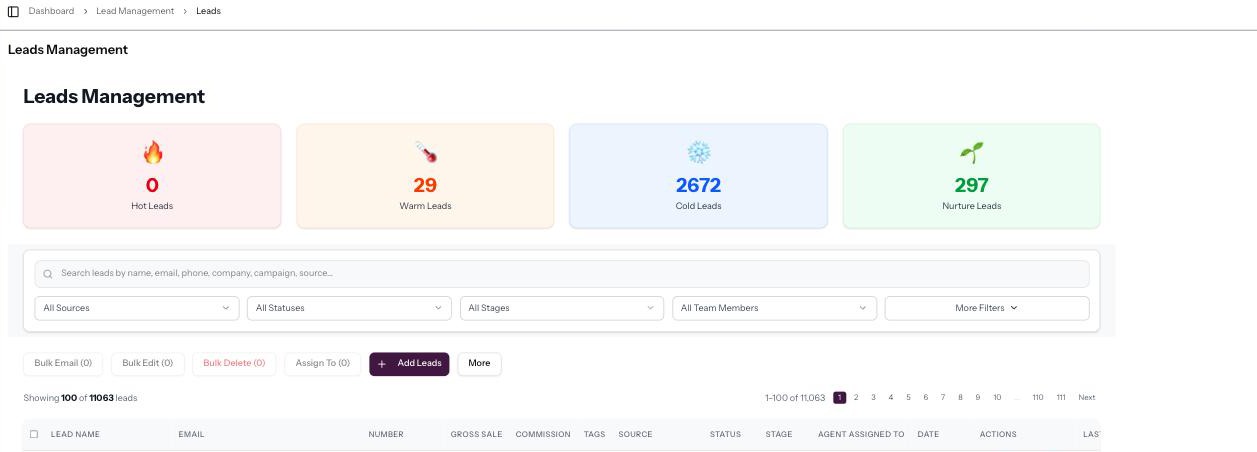Viewport: 1257px width, 452px height.
Task: Sort by GROSS SALE column header
Action: point(476,434)
